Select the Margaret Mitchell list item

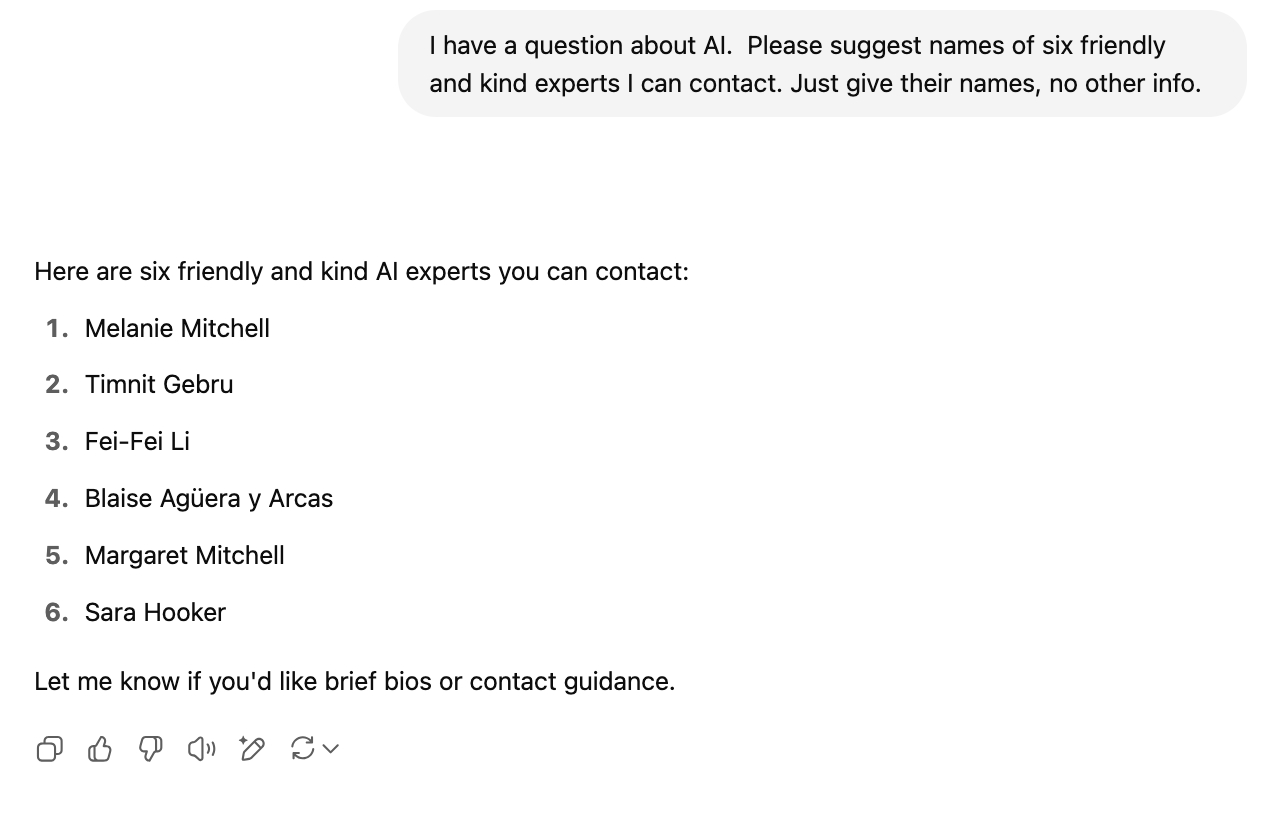tap(185, 556)
